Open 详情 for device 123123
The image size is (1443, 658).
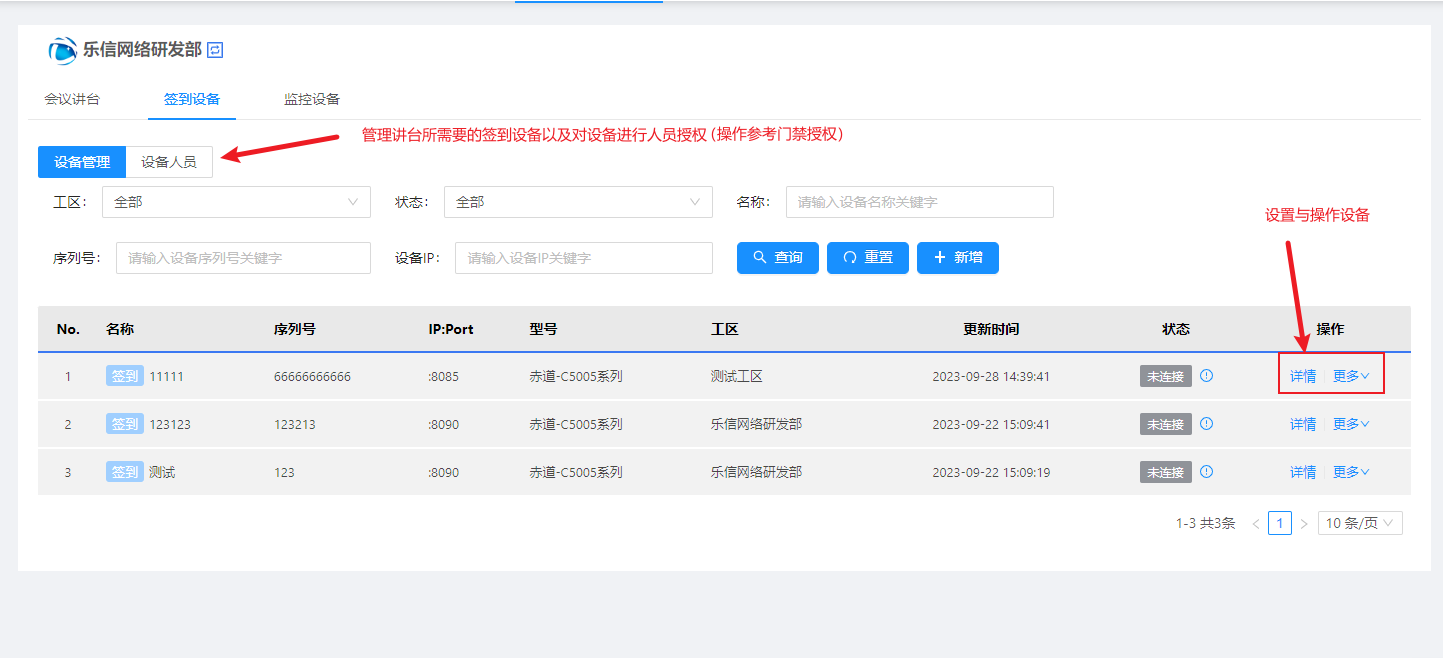[1302, 424]
